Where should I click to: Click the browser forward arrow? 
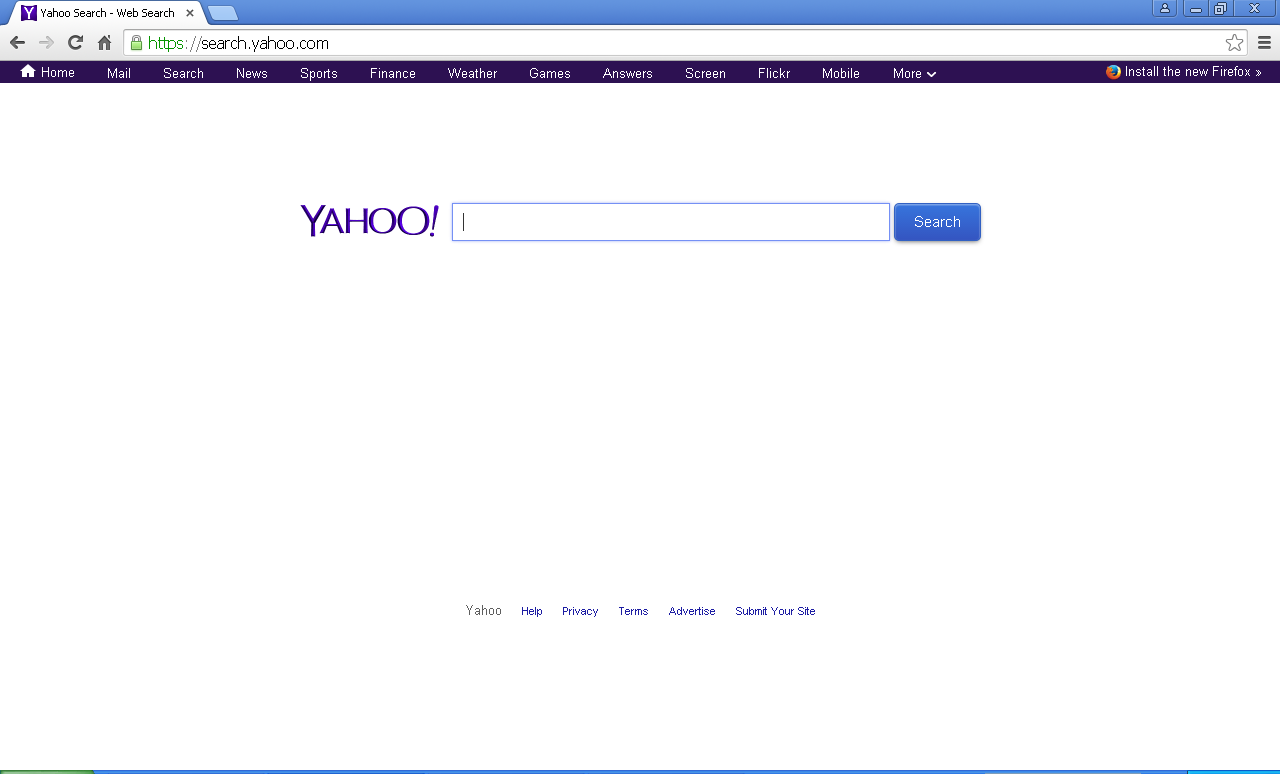click(46, 43)
